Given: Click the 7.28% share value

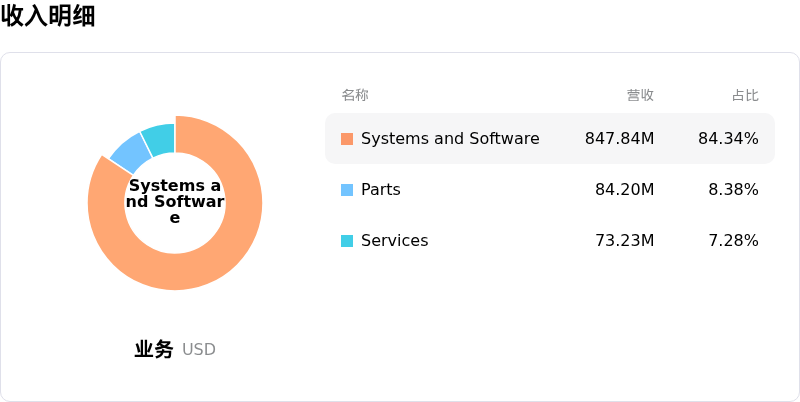Looking at the screenshot, I should click(x=733, y=241).
